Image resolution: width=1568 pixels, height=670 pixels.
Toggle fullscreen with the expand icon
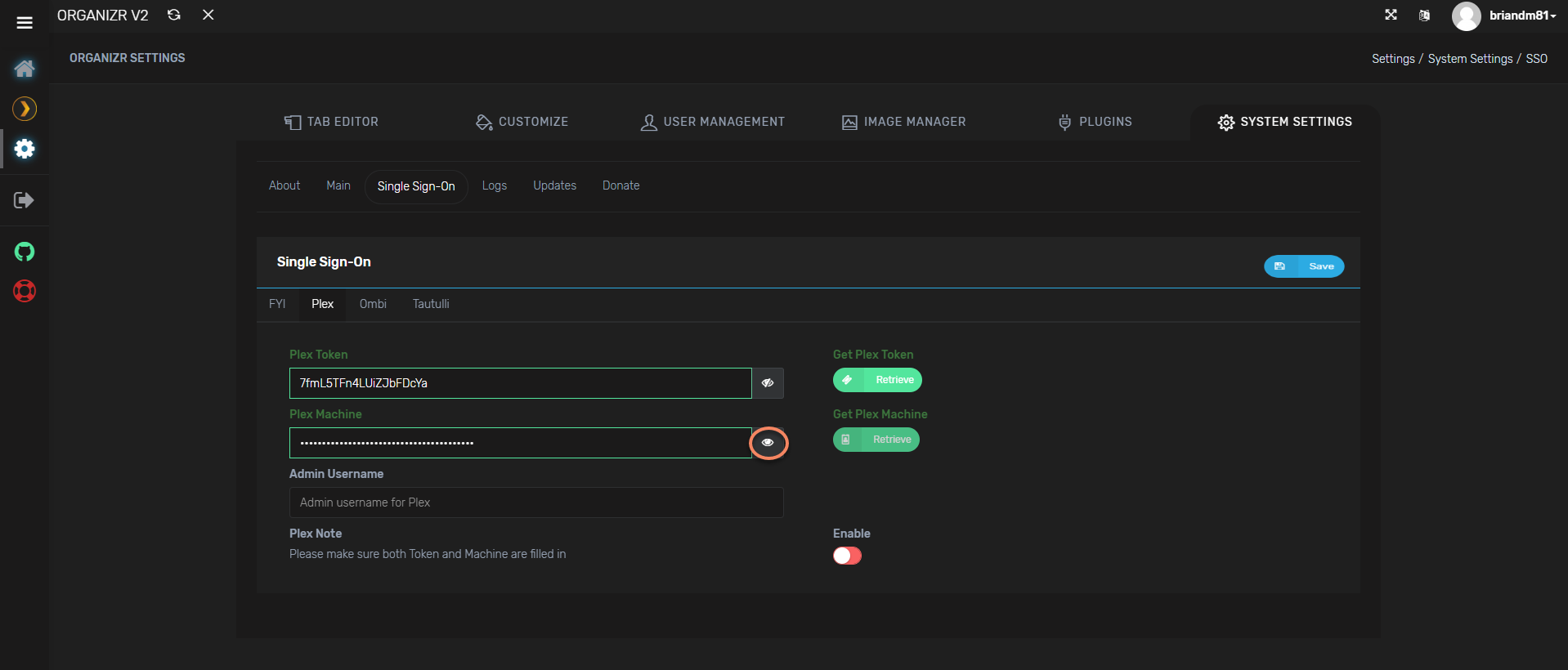tap(1391, 15)
